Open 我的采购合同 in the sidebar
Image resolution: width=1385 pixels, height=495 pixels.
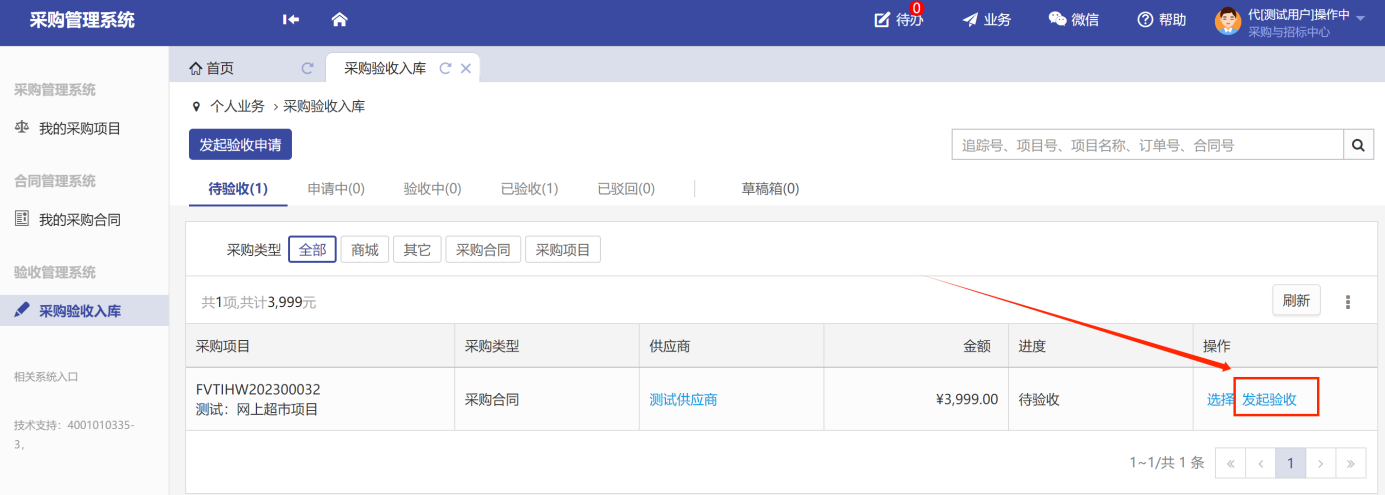(80, 220)
